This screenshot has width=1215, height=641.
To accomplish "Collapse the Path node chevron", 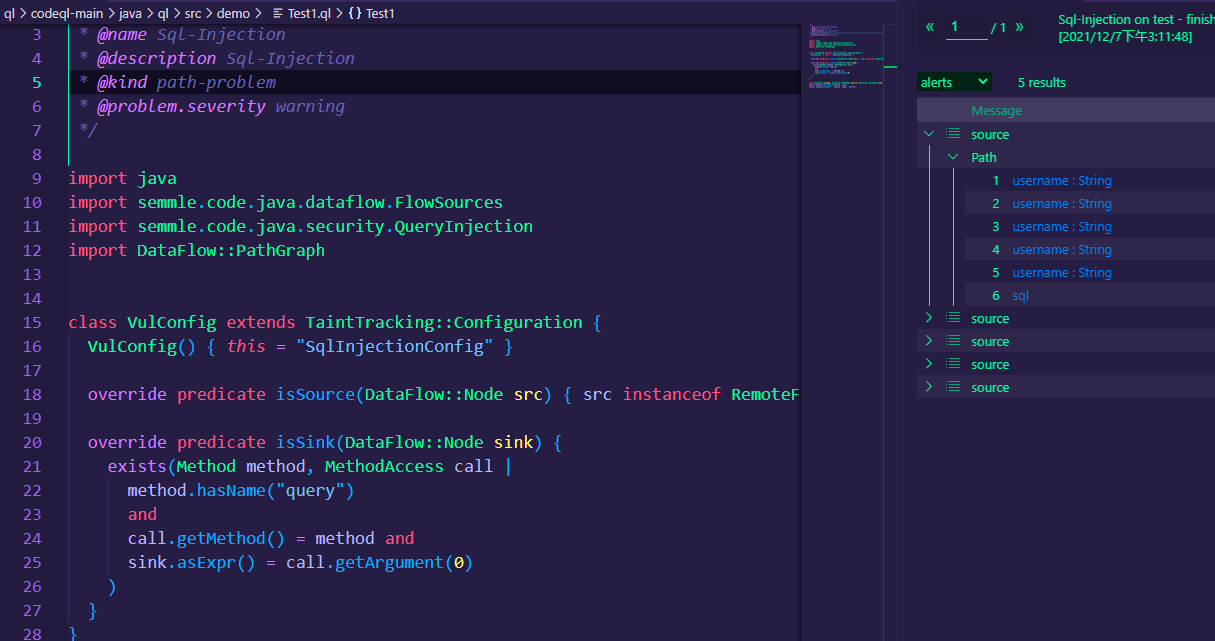I will [x=952, y=157].
